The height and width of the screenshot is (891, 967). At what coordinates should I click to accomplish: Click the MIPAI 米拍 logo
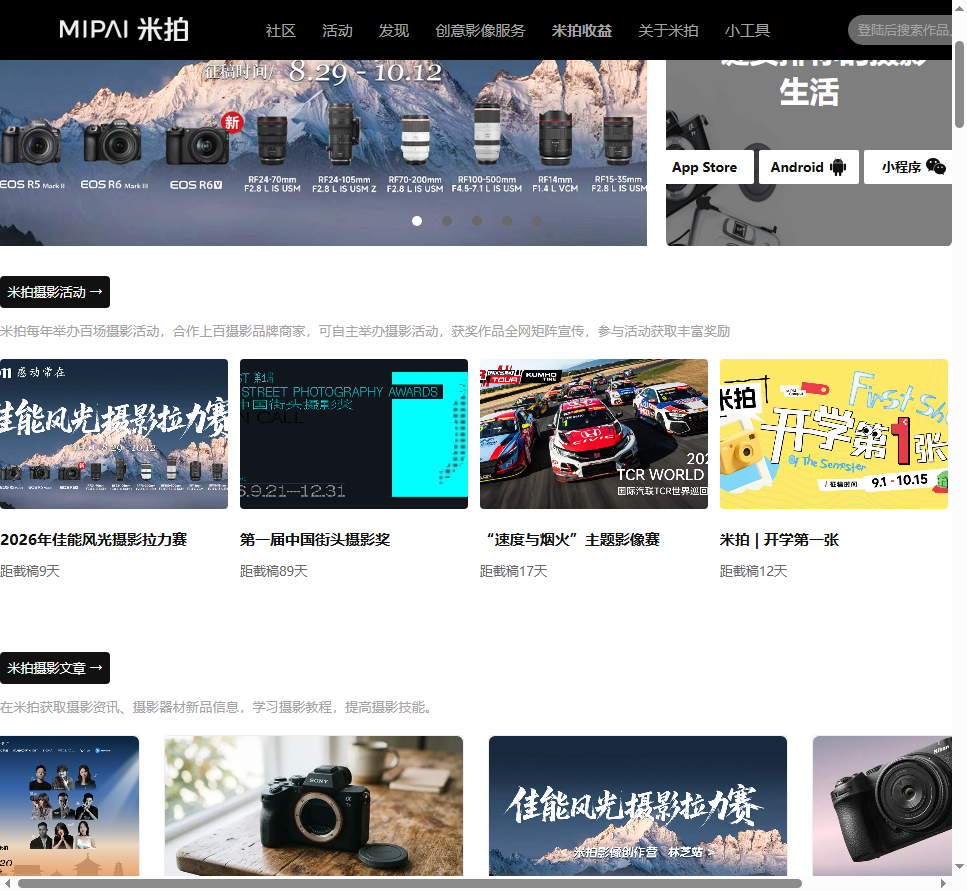tap(123, 30)
